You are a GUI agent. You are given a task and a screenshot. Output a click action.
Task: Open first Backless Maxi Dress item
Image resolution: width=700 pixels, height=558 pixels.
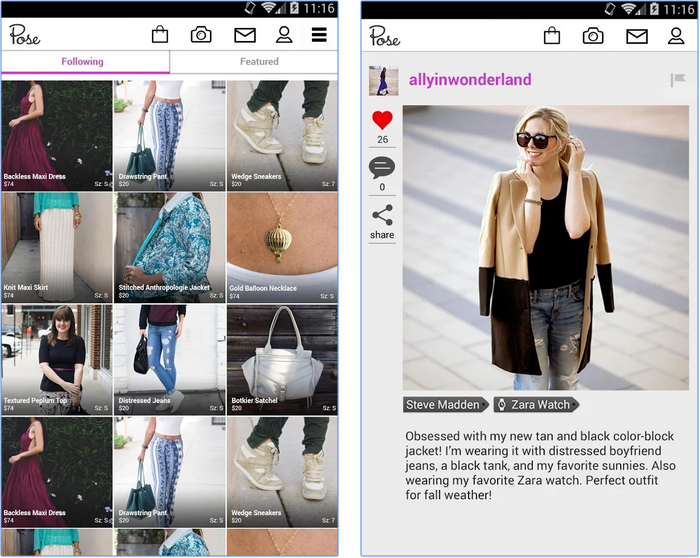point(57,135)
